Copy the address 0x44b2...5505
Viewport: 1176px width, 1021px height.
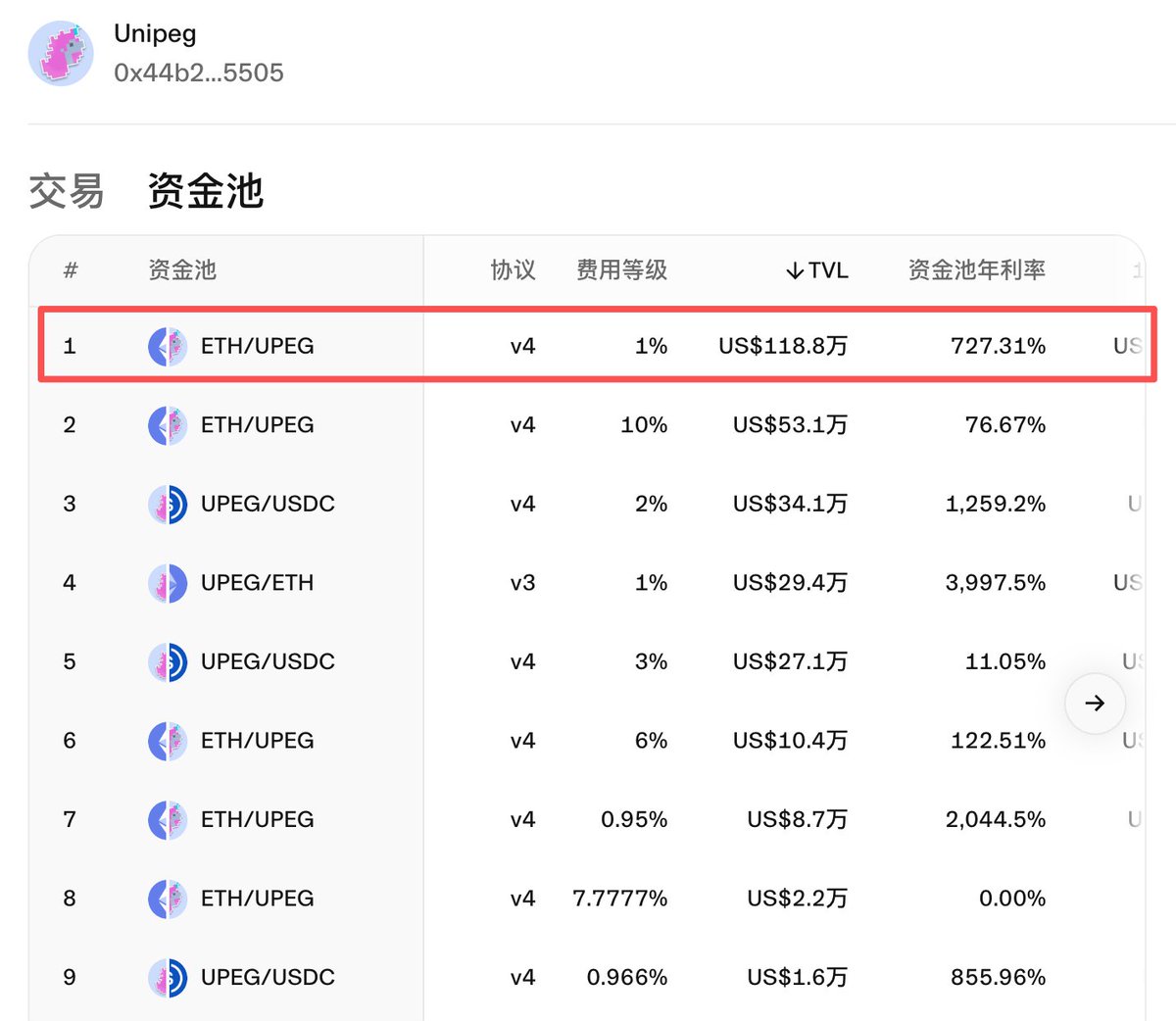click(199, 73)
